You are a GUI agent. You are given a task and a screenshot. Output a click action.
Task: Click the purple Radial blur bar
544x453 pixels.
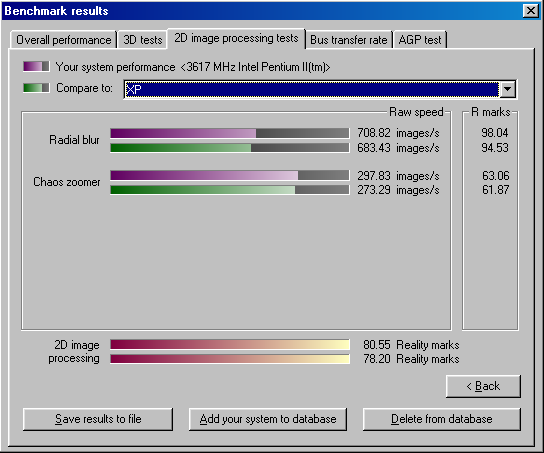230,133
